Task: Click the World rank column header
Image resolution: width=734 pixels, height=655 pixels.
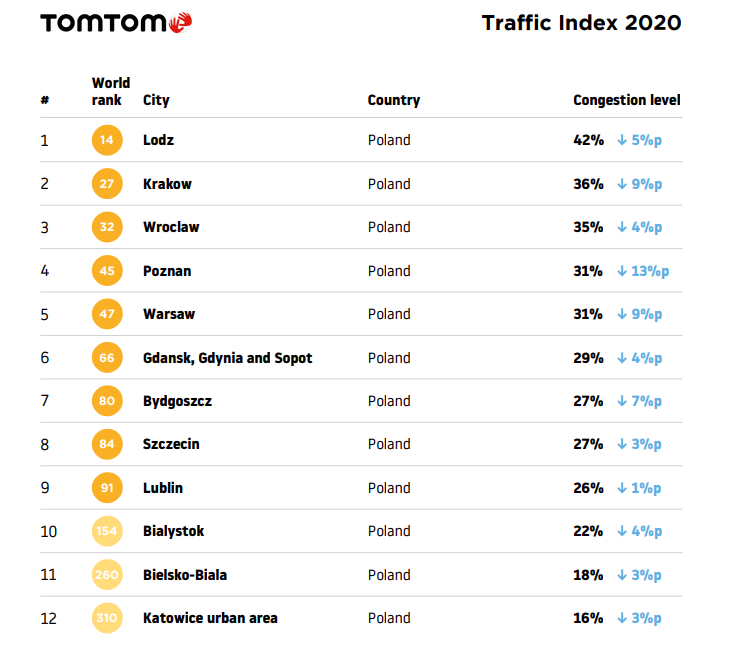Action: 110,91
